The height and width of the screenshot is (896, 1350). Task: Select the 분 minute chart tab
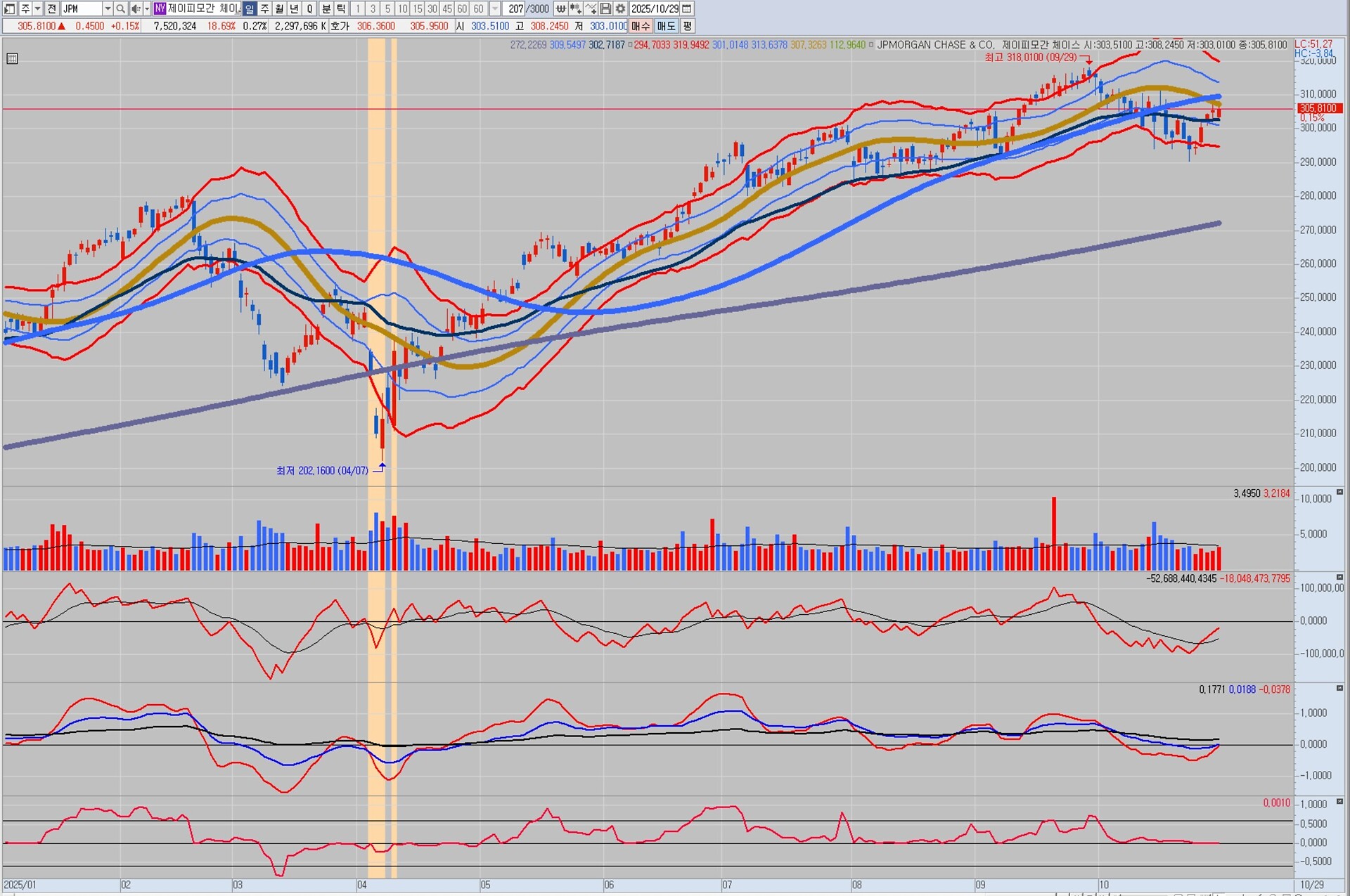(326, 8)
